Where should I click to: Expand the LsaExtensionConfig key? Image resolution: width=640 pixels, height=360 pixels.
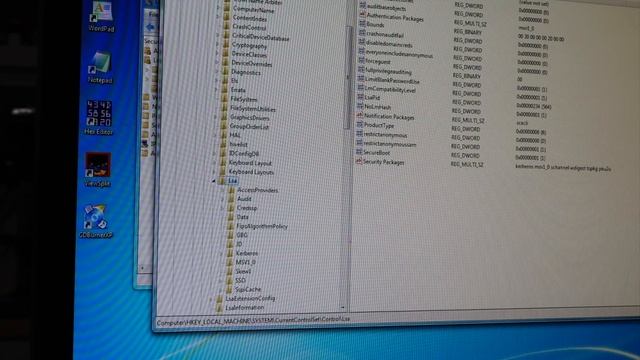coord(211,299)
